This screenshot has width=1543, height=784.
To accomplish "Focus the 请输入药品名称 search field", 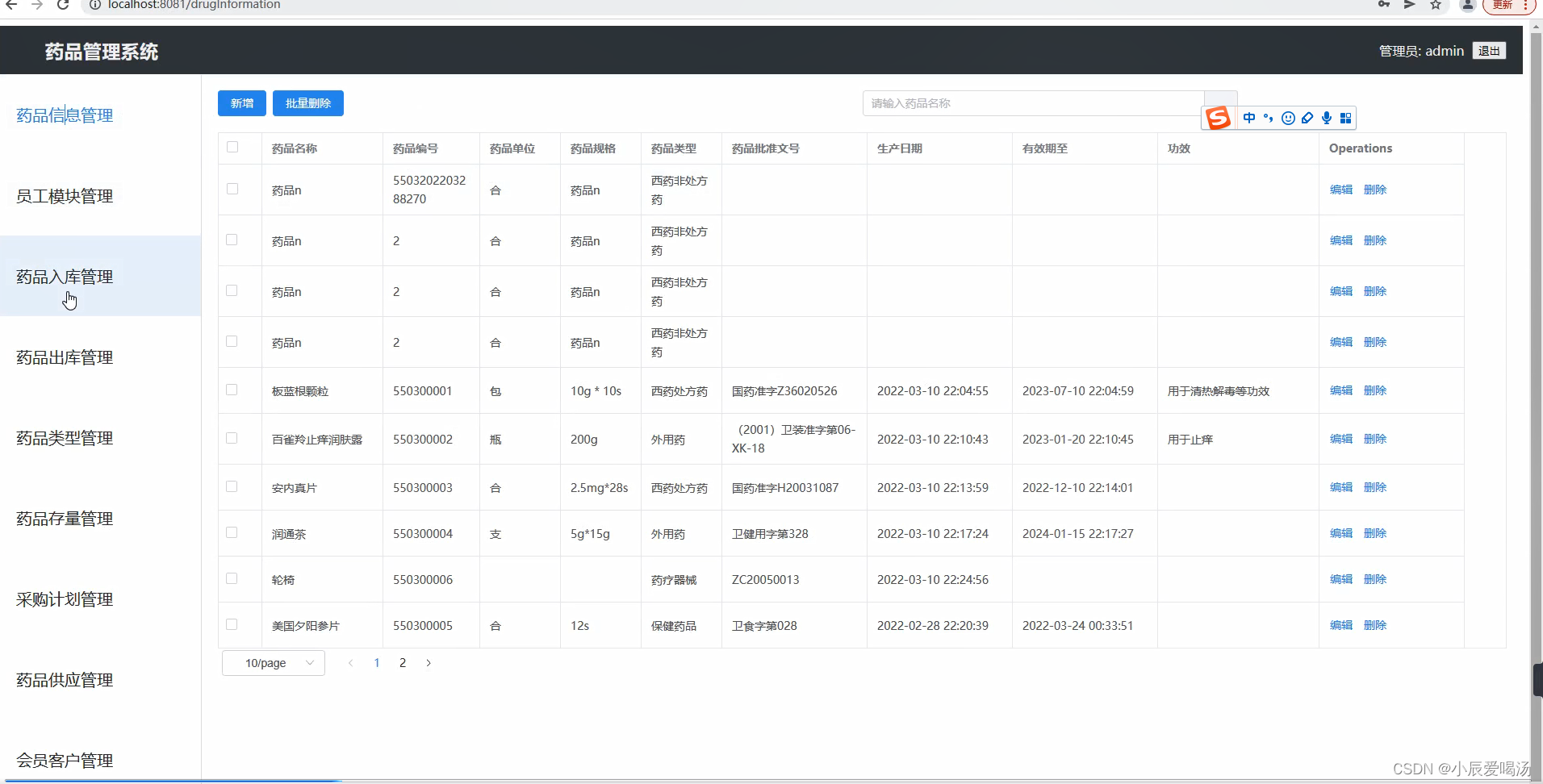I will pyautogui.click(x=1033, y=103).
